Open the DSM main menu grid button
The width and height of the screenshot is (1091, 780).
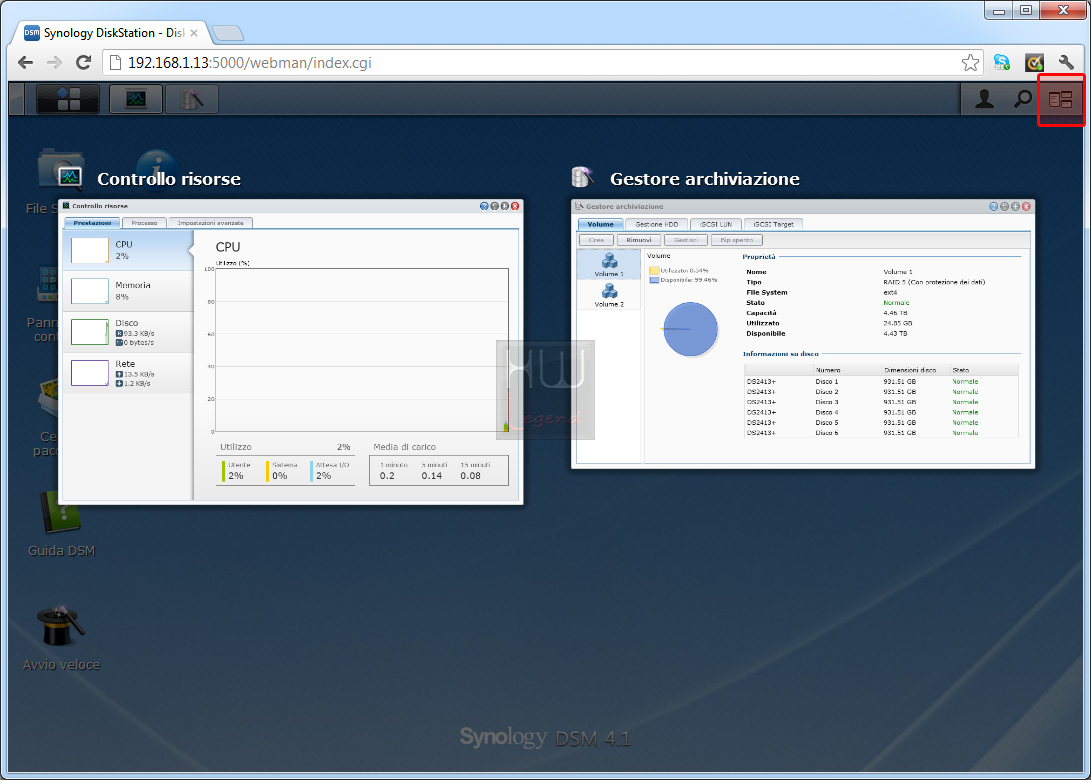[x=68, y=99]
